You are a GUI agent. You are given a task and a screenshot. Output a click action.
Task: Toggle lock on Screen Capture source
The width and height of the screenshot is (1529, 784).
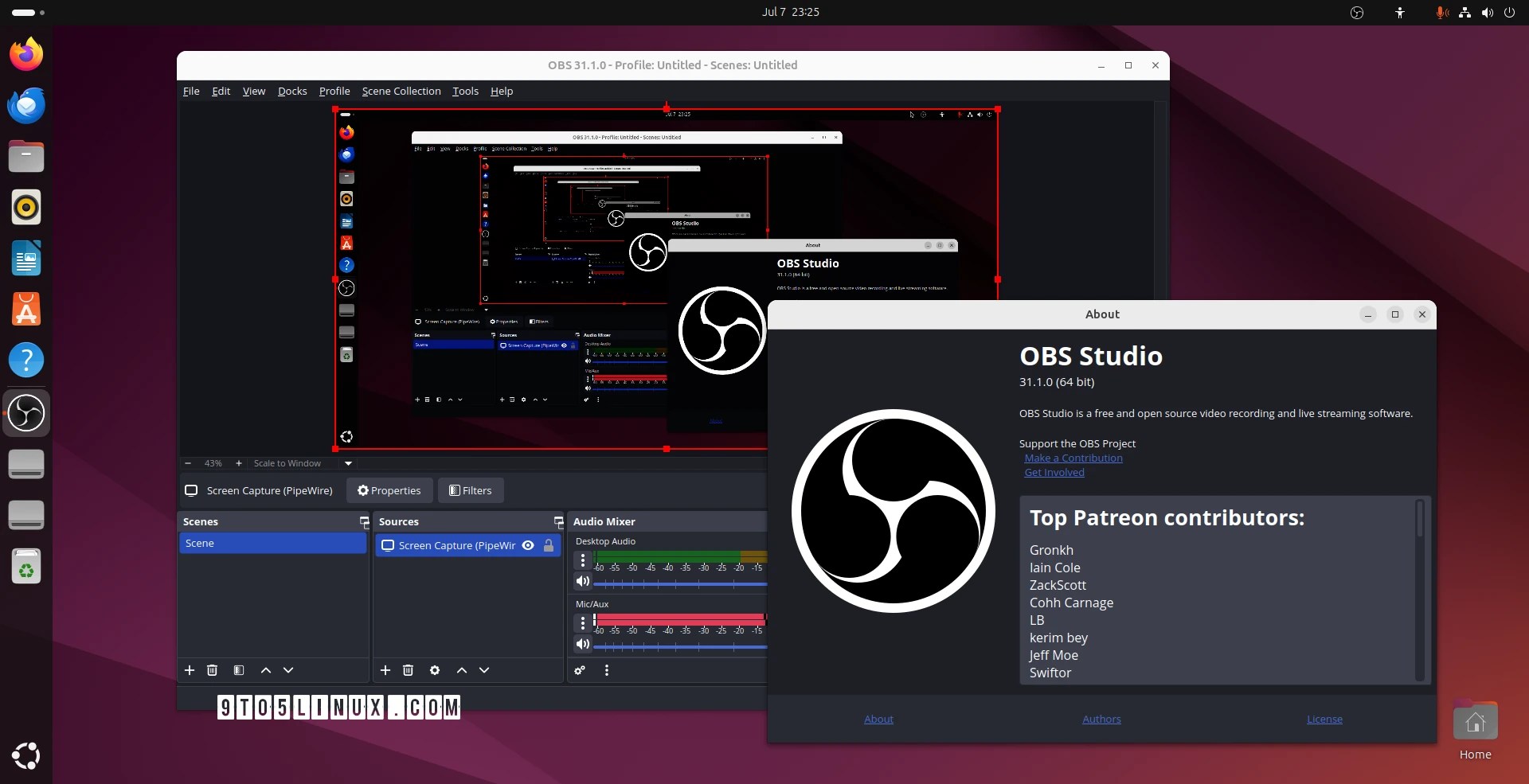click(x=549, y=545)
